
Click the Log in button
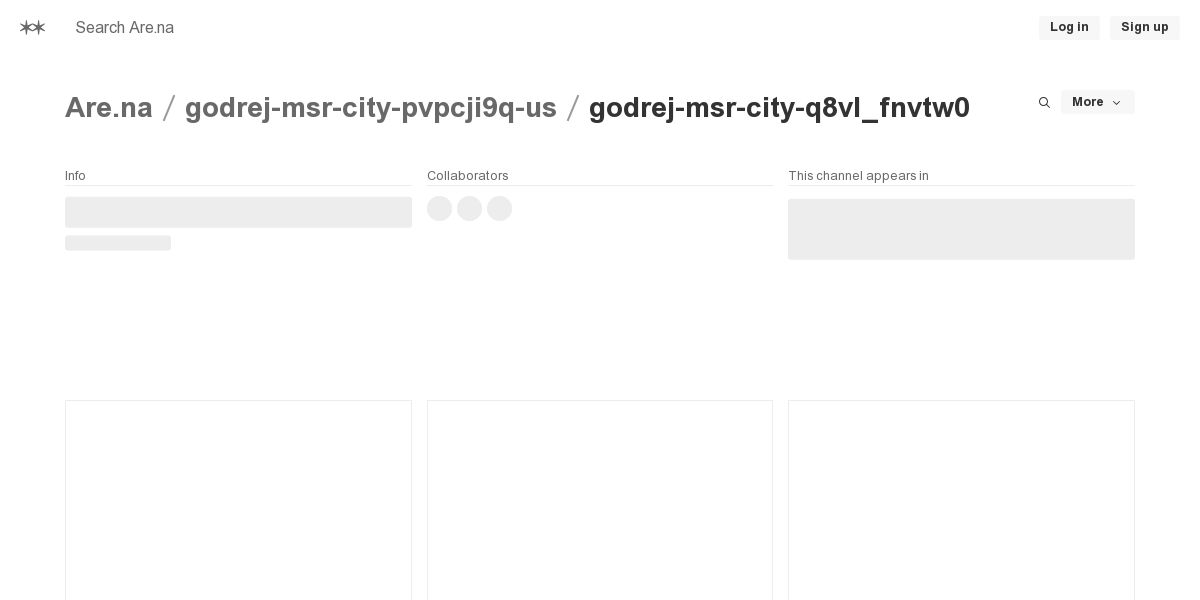(1069, 27)
